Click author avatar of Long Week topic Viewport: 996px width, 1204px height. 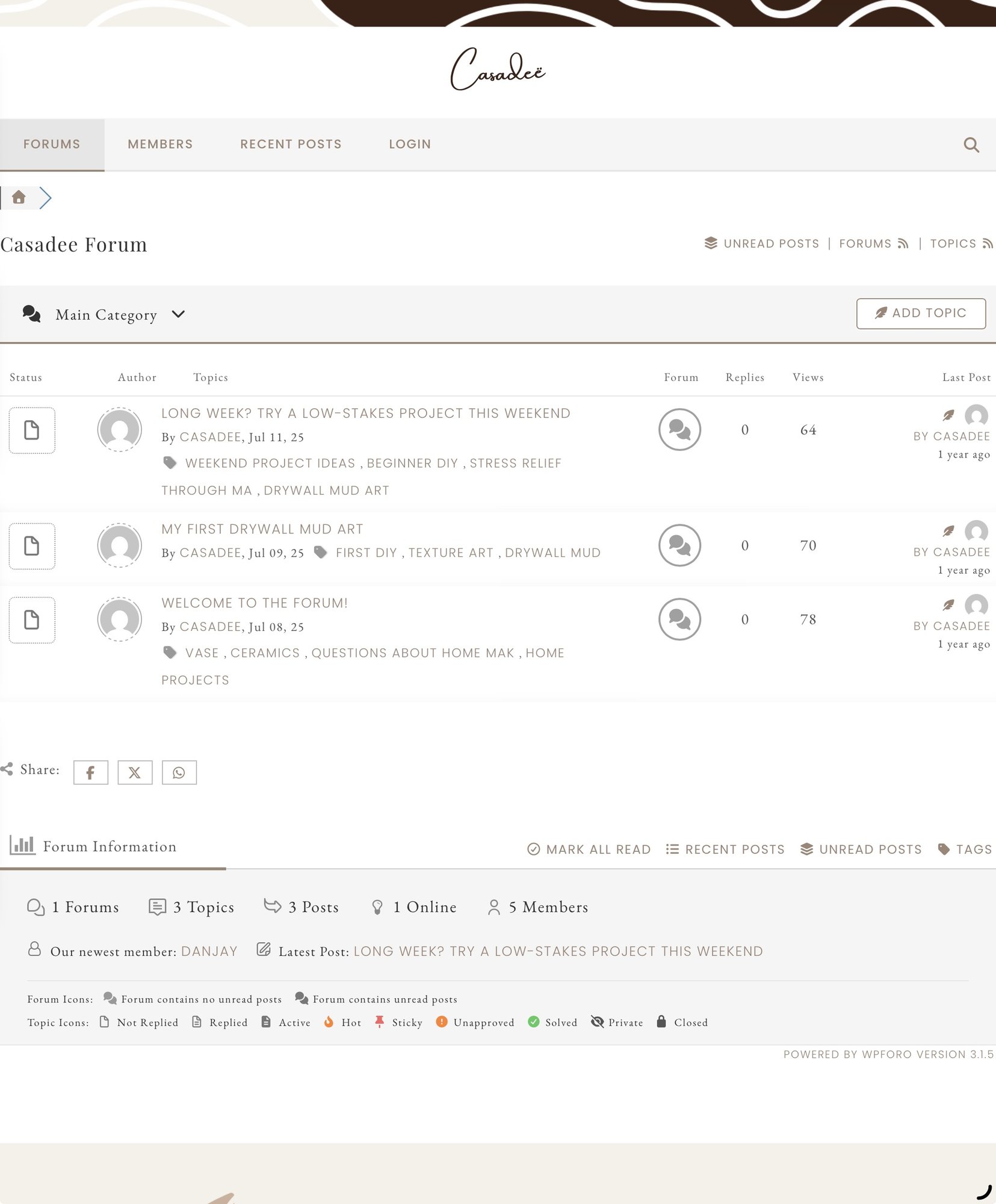pyautogui.click(x=120, y=430)
